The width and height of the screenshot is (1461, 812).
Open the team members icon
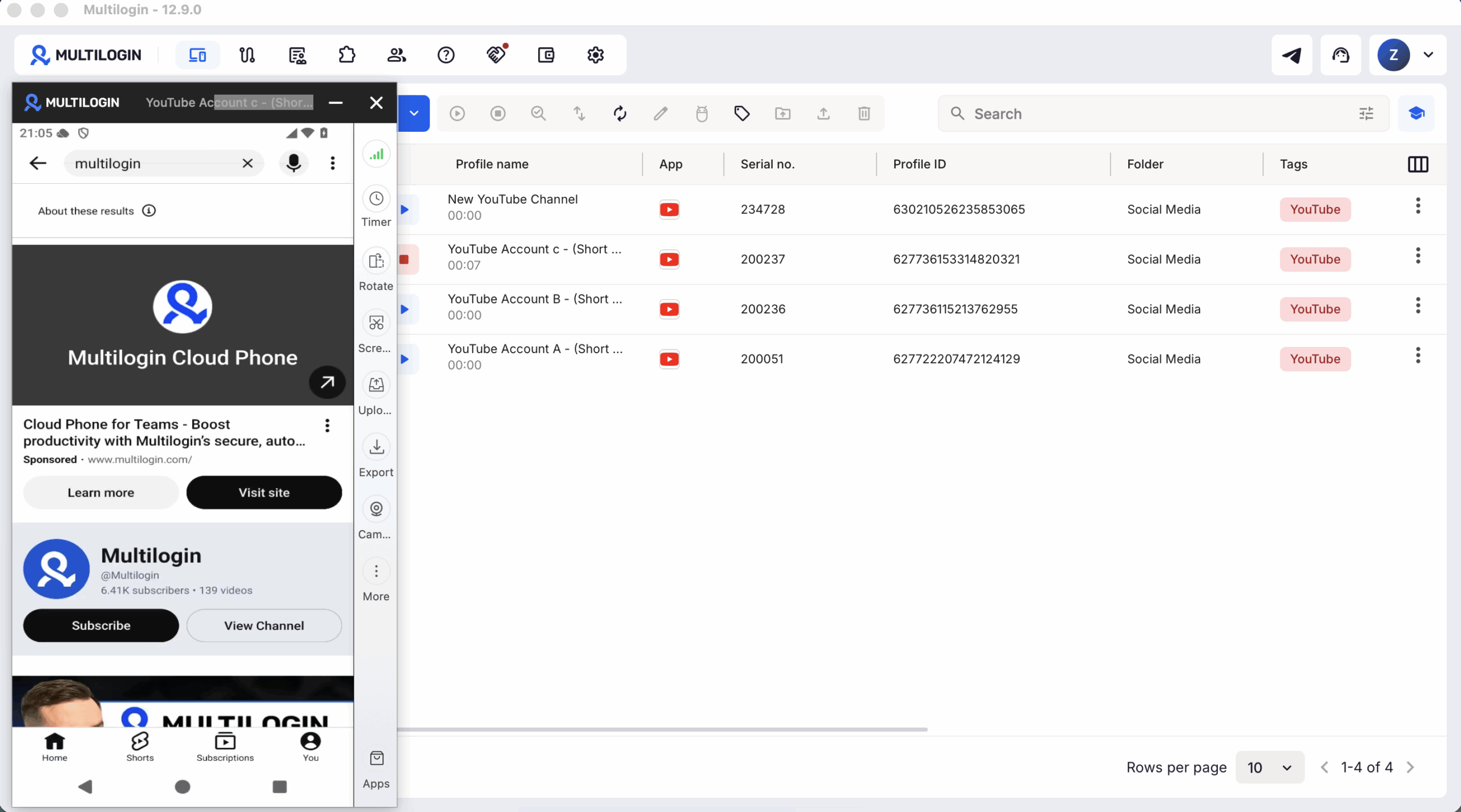point(396,55)
